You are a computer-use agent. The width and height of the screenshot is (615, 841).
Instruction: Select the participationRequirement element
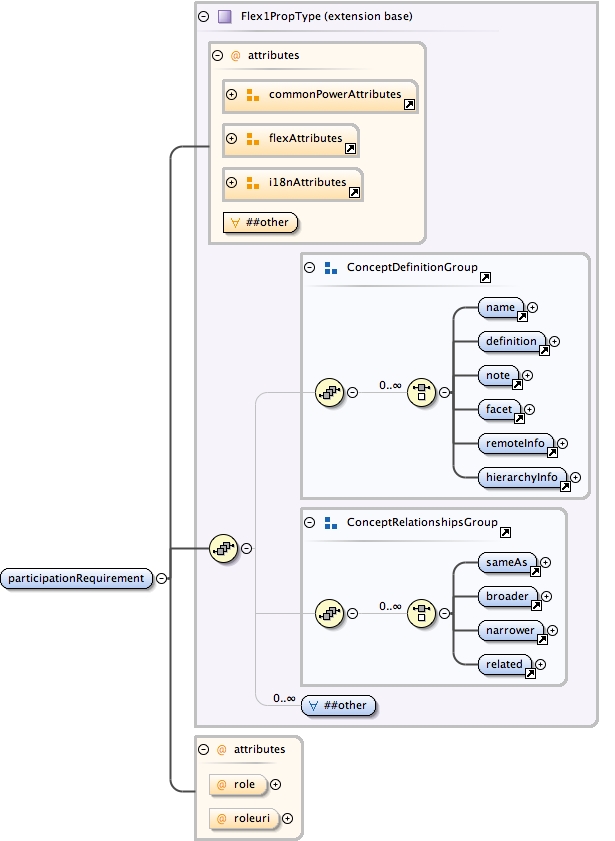click(77, 578)
